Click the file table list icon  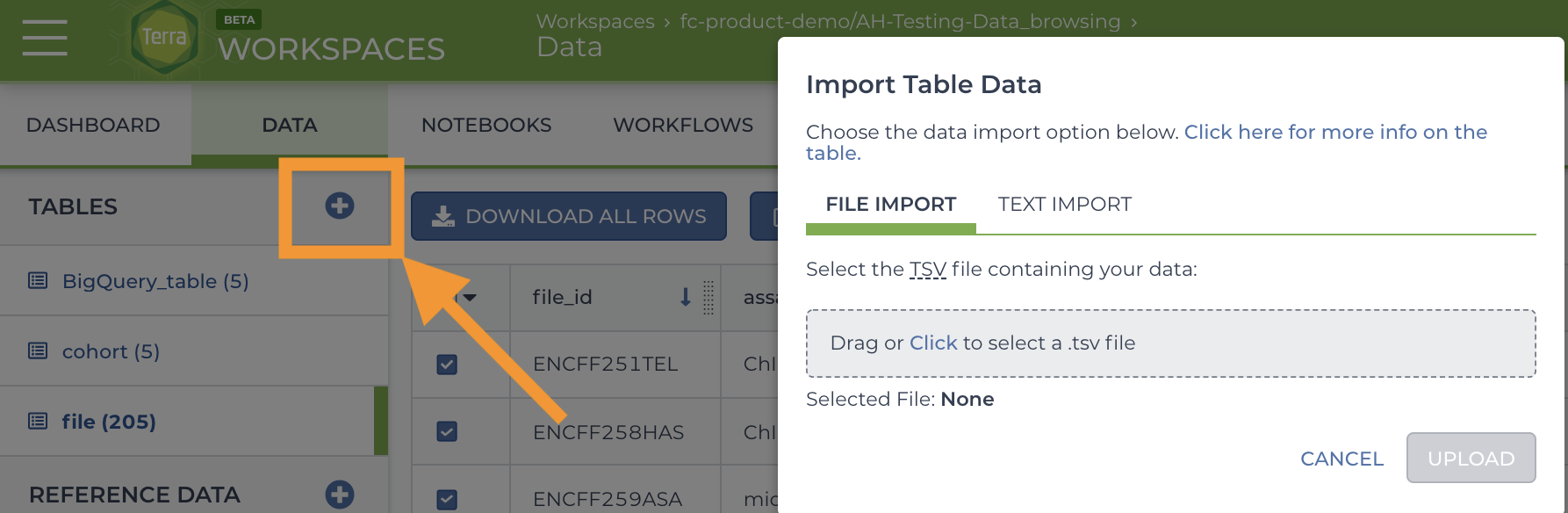coord(38,422)
